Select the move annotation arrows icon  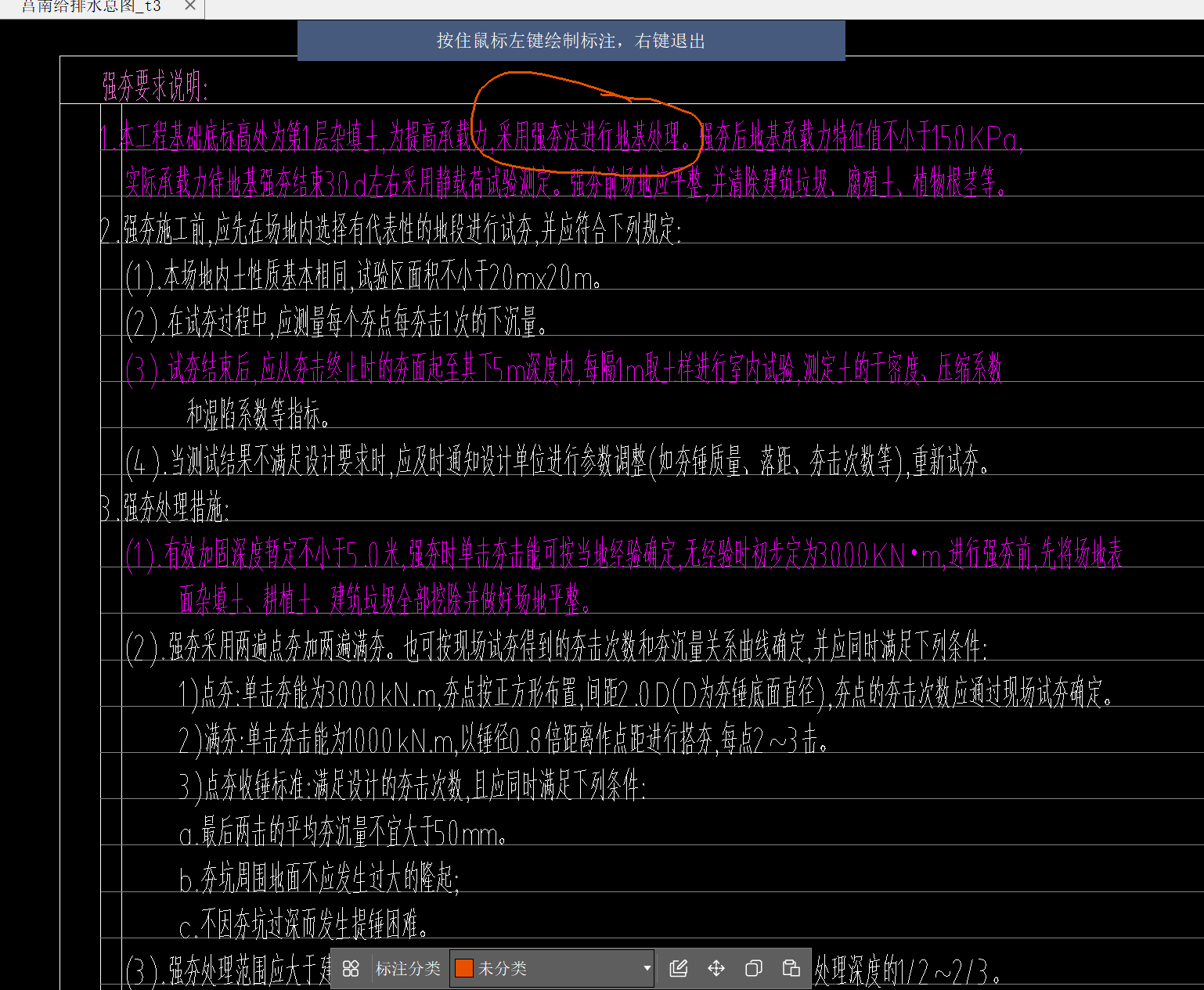tap(716, 969)
